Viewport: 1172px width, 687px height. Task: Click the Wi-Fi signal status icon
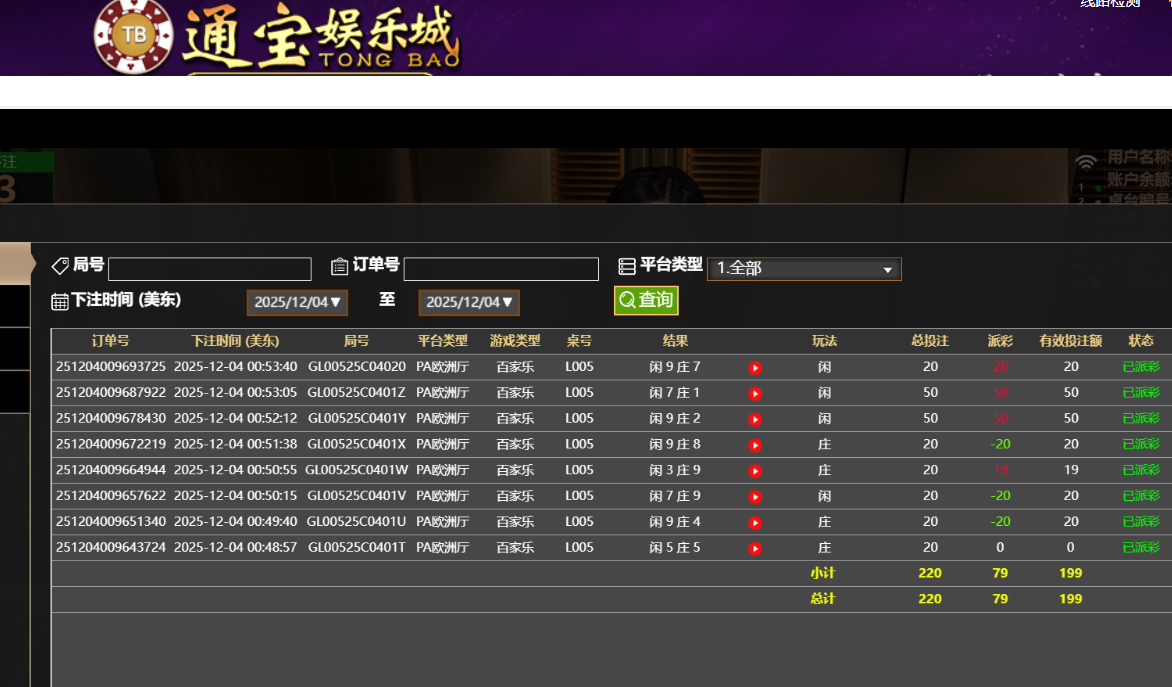1085,161
